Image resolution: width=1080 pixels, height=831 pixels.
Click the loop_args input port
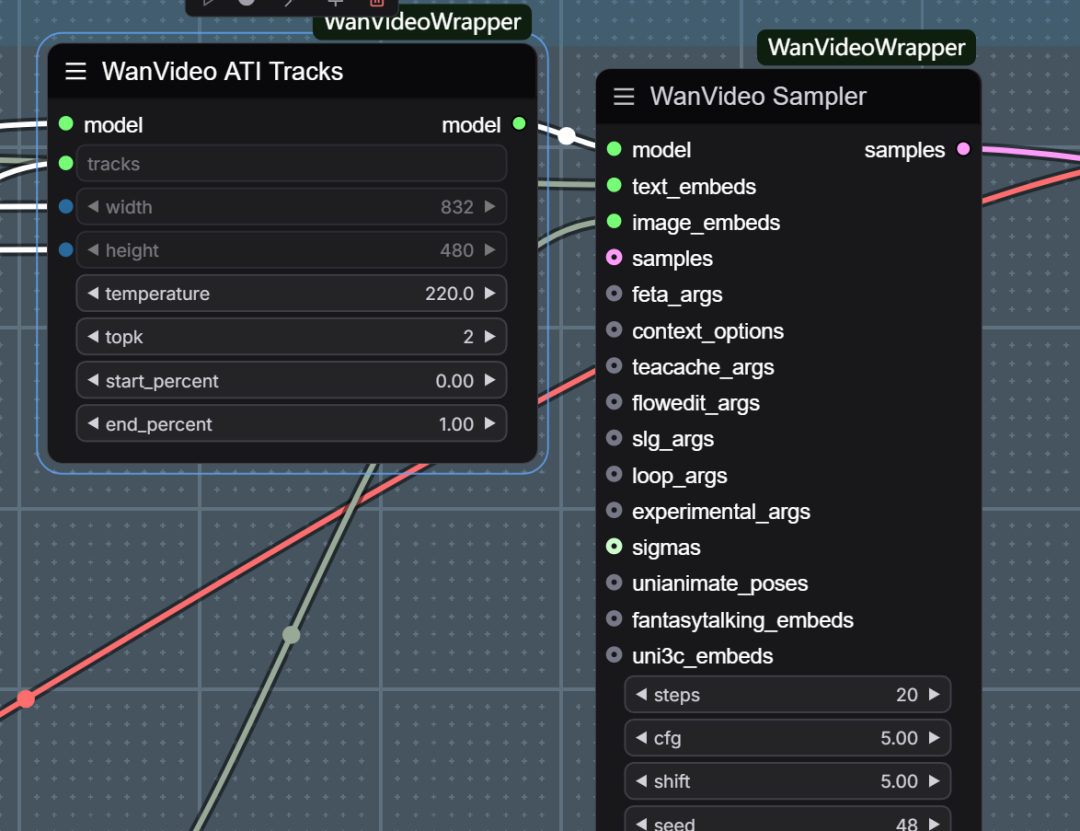click(614, 474)
